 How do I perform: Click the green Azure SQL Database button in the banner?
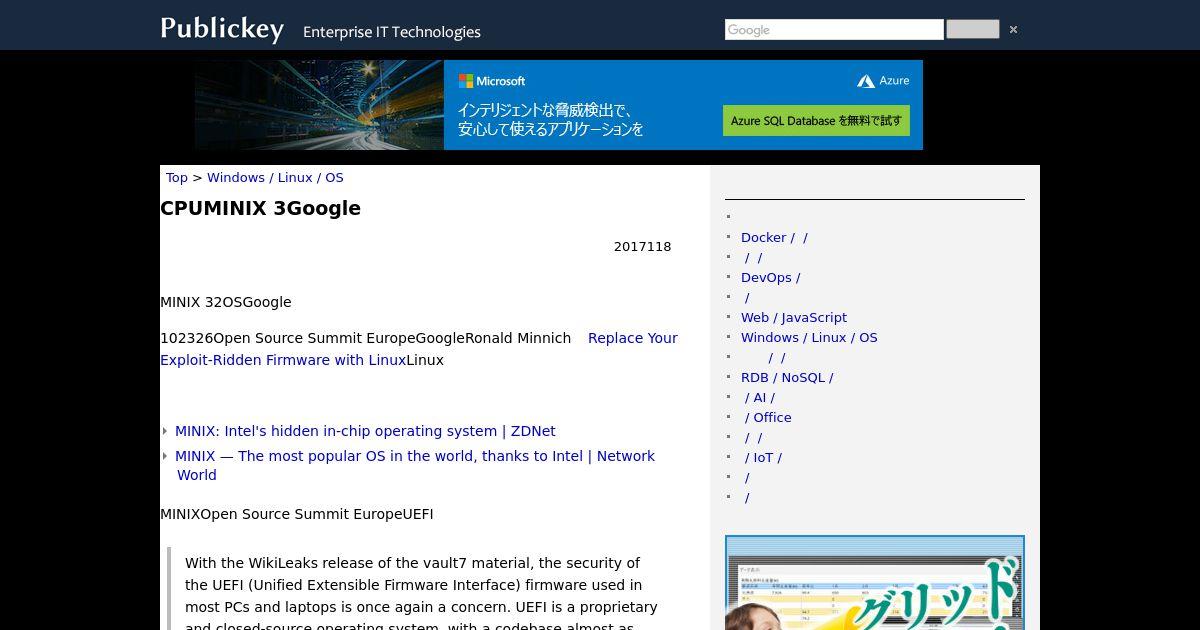[816, 120]
